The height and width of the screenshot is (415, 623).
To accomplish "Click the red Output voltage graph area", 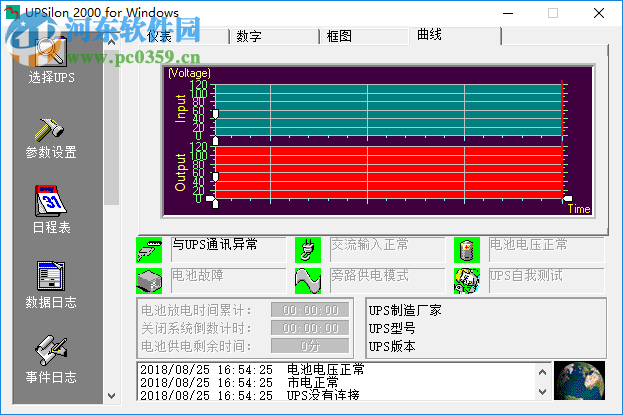I will coord(389,172).
